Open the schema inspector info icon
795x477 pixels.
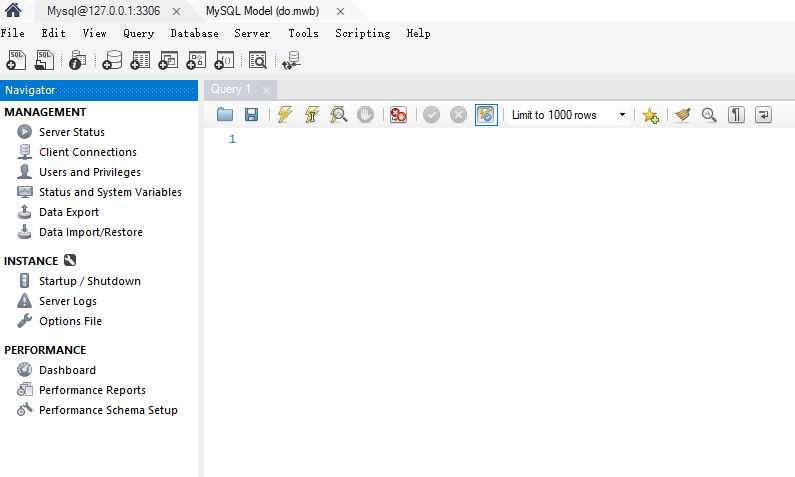(78, 60)
